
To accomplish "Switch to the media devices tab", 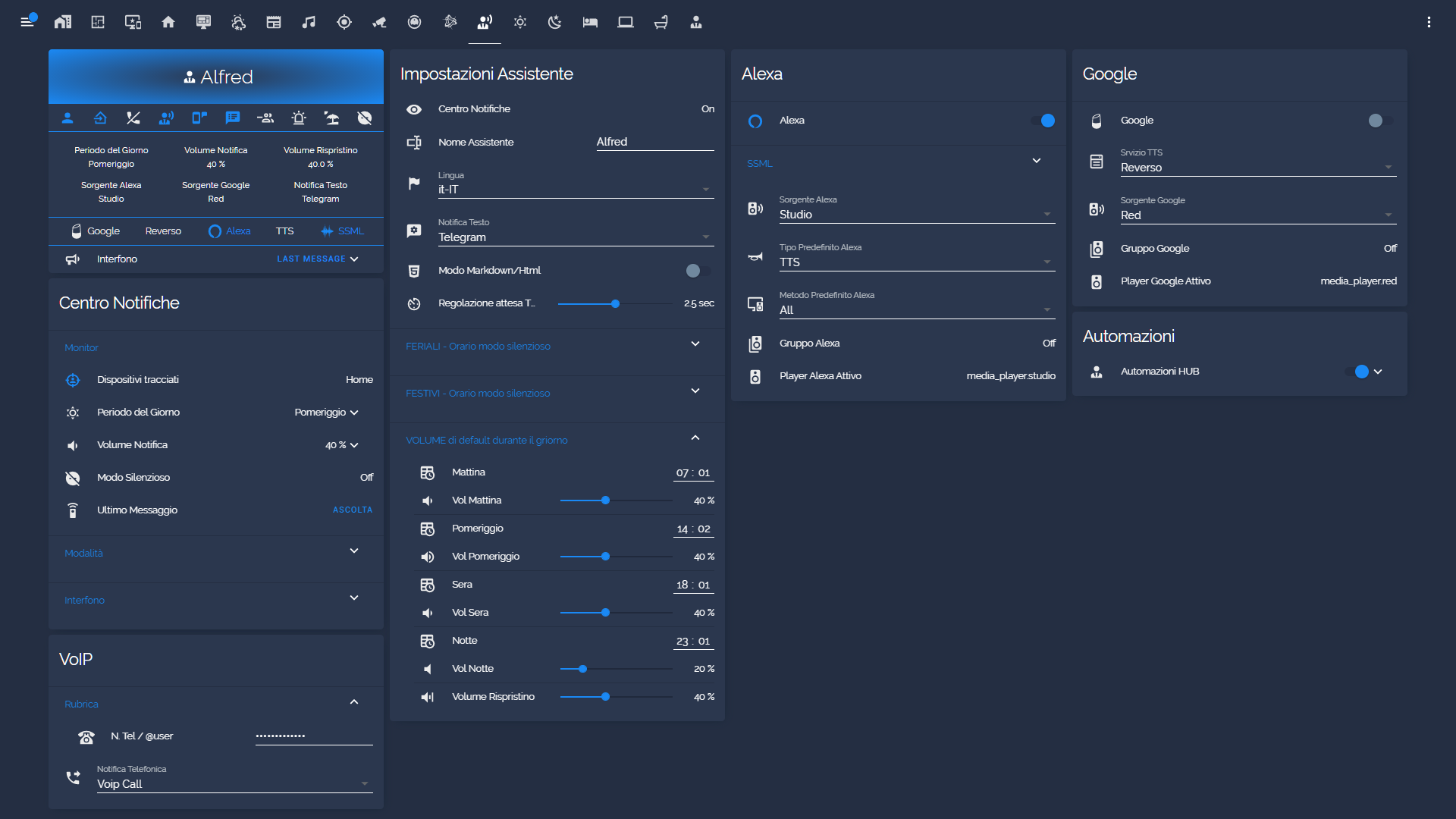I will coord(133,22).
